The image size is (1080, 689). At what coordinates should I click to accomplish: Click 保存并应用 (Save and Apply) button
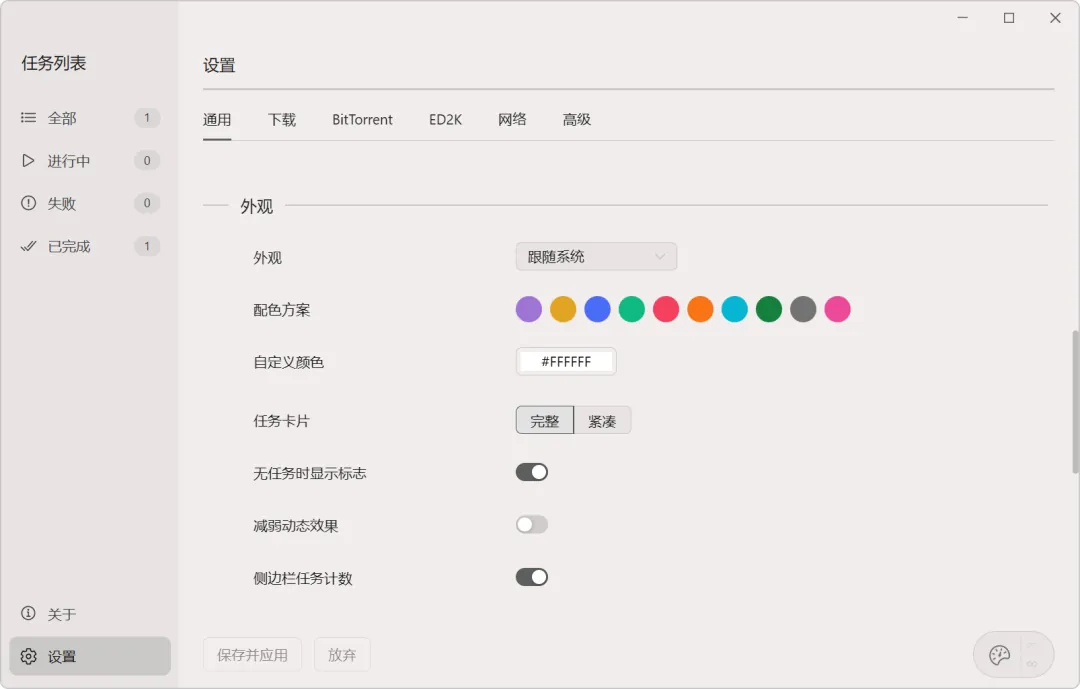point(252,655)
